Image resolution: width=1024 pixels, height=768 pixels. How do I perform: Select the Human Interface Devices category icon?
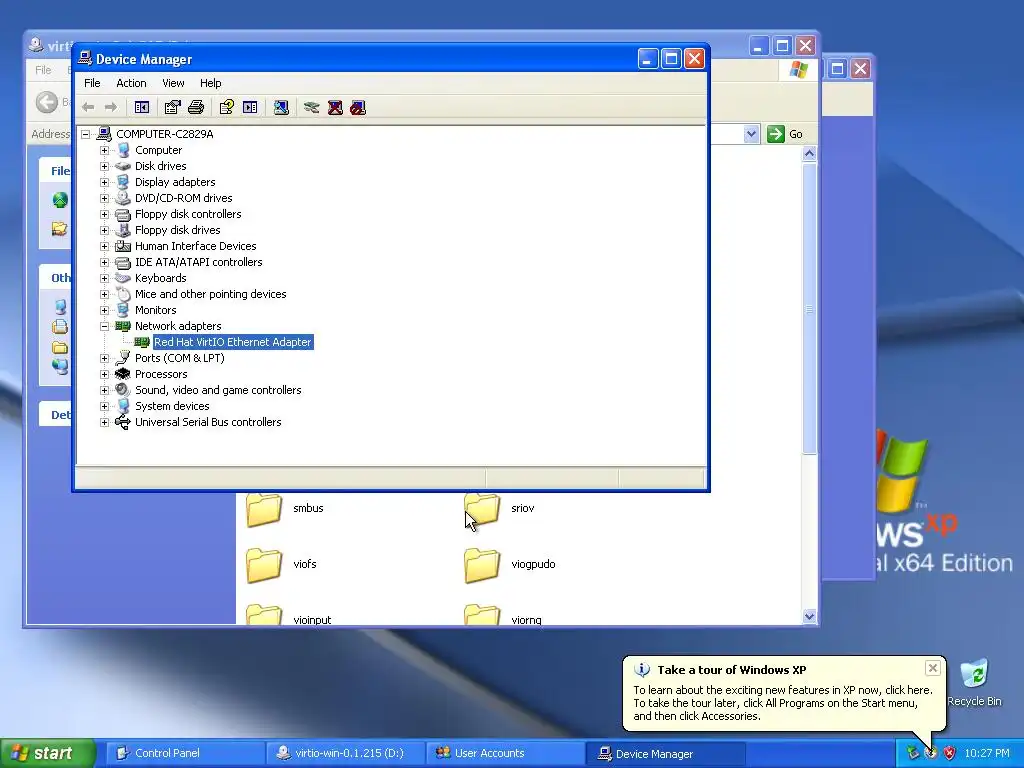pyautogui.click(x=123, y=246)
